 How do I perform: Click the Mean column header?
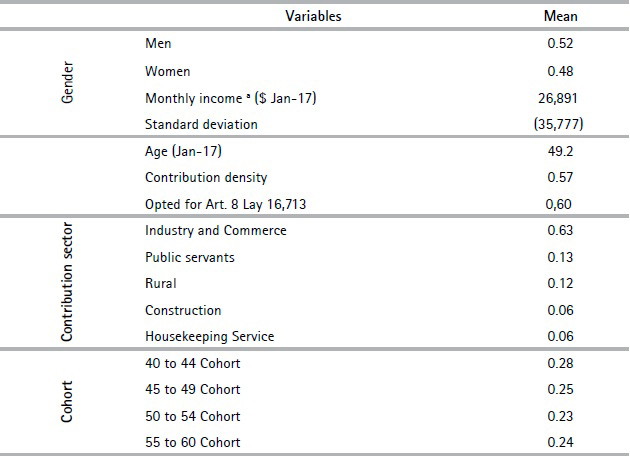tap(560, 16)
